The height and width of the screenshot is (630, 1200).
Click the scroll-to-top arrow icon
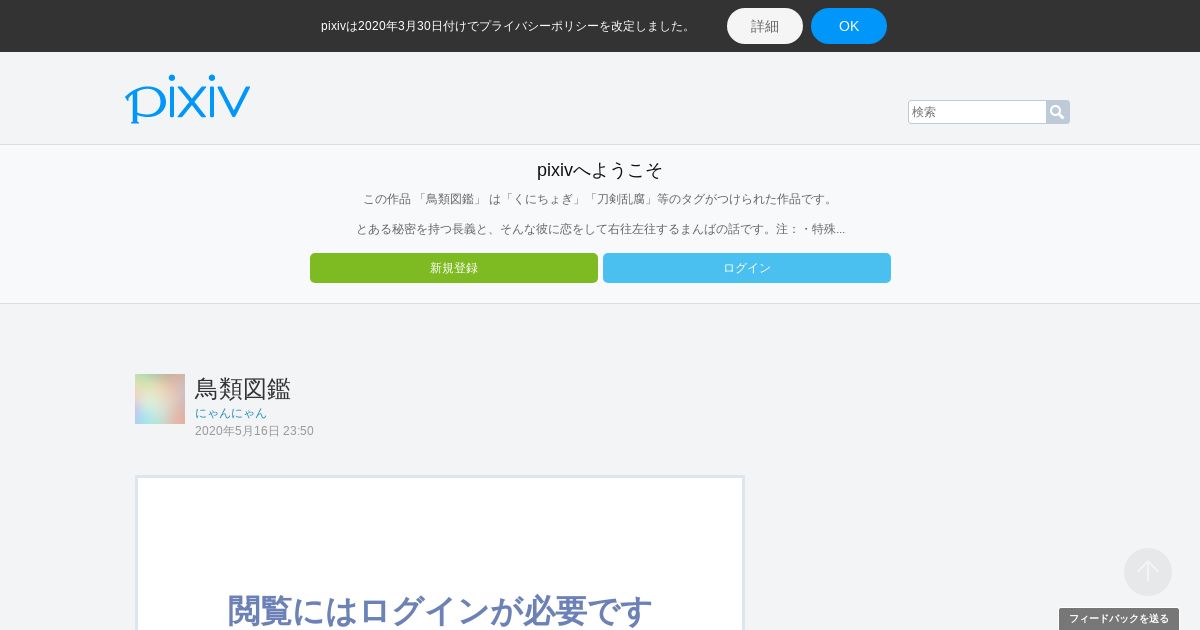1148,572
